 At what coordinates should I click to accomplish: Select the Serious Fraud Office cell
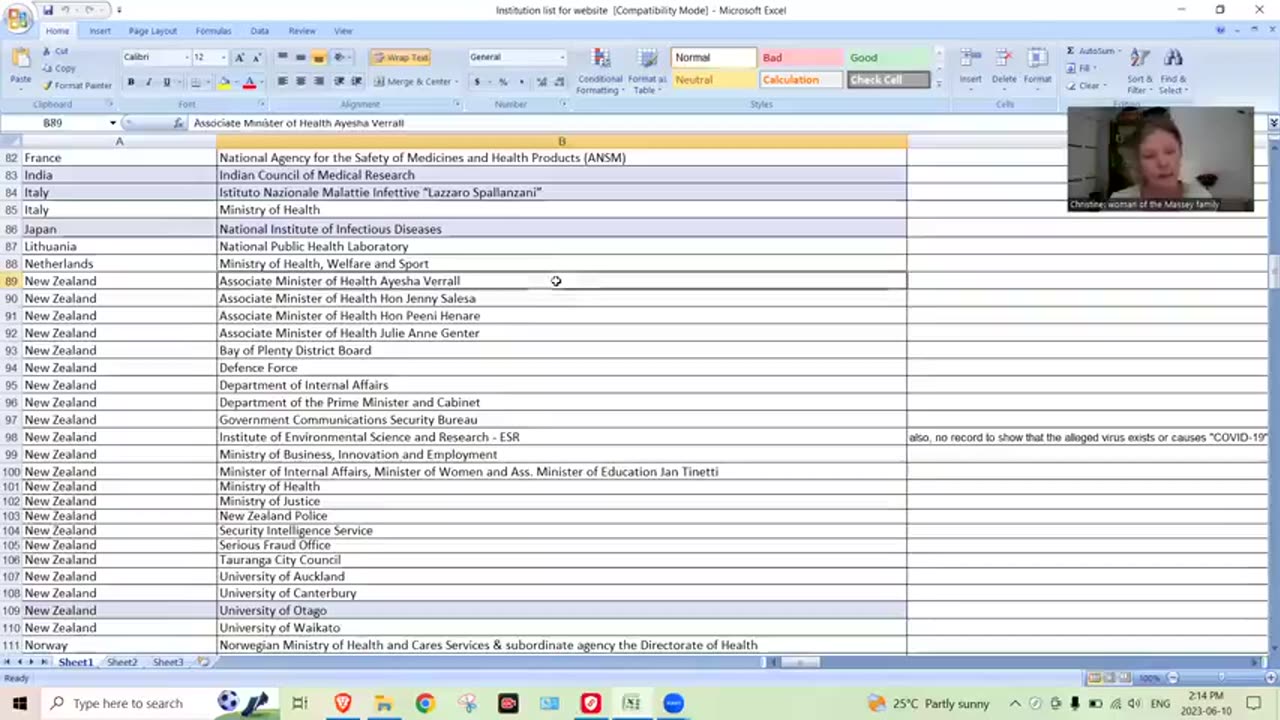click(562, 545)
